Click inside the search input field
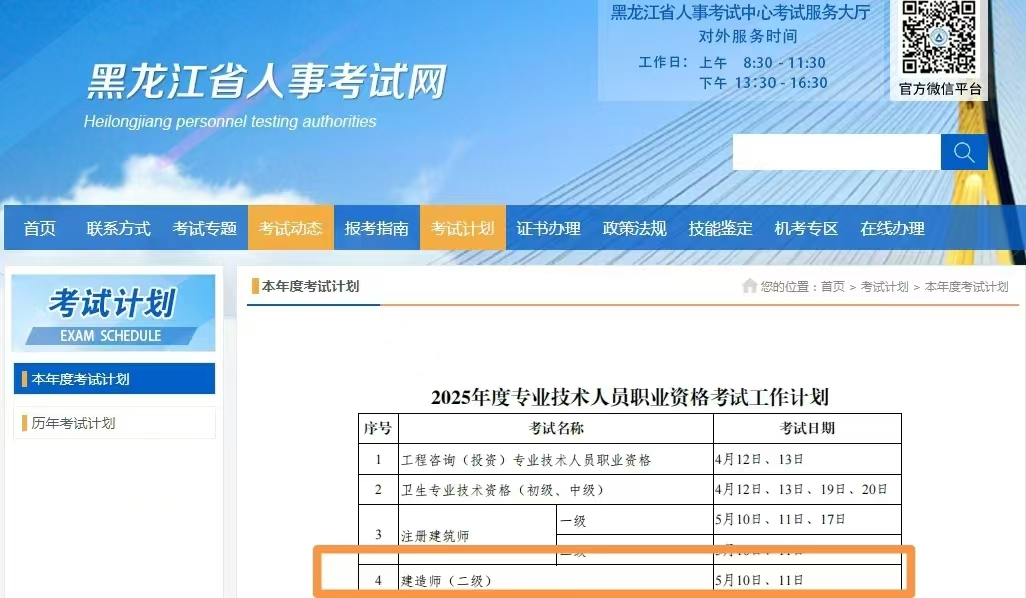 [836, 152]
